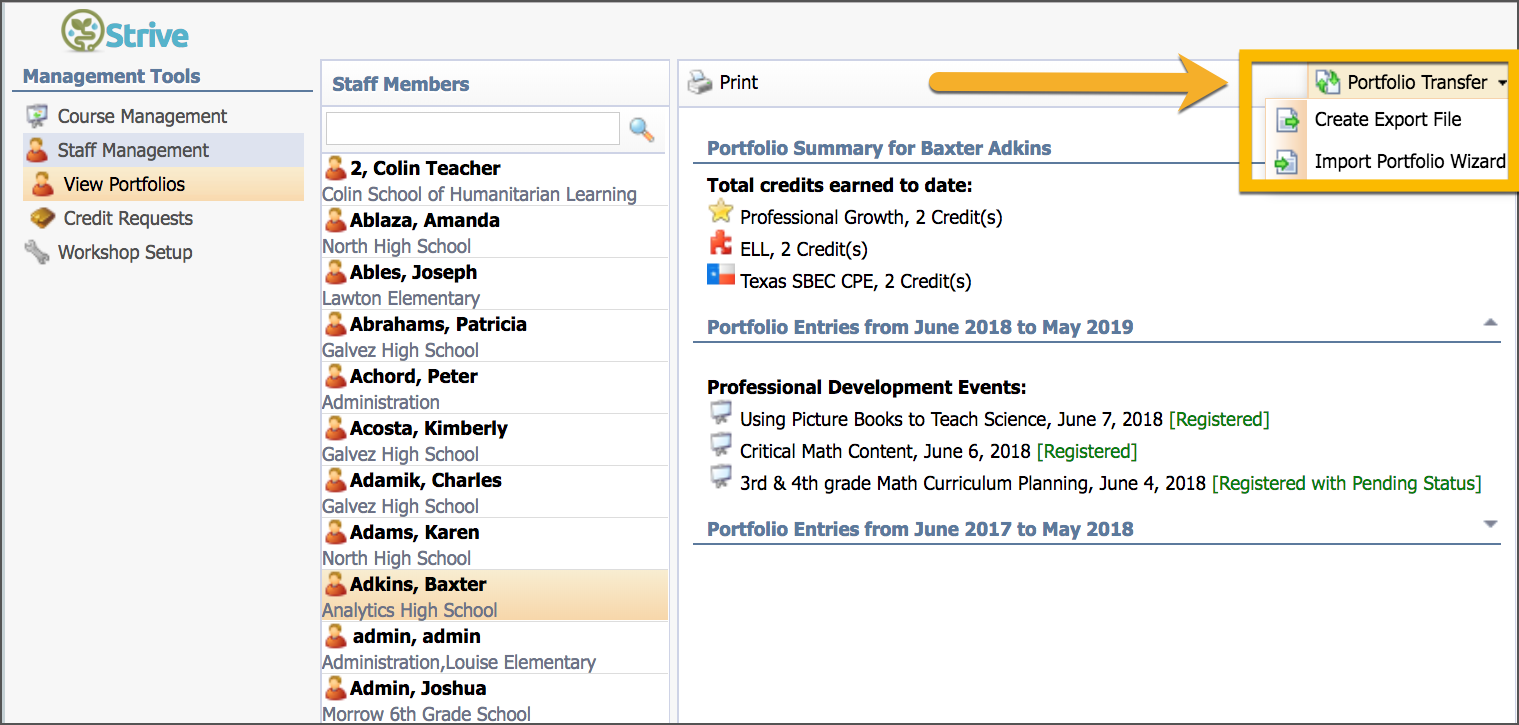Click the staff member search field

click(473, 129)
